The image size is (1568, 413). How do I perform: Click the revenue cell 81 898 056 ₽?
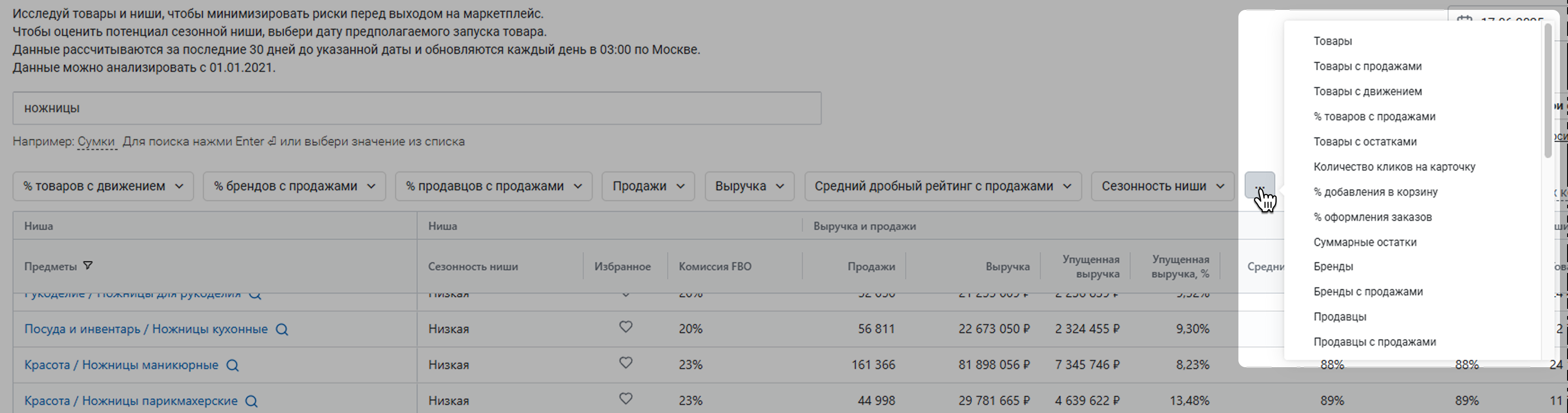(994, 365)
